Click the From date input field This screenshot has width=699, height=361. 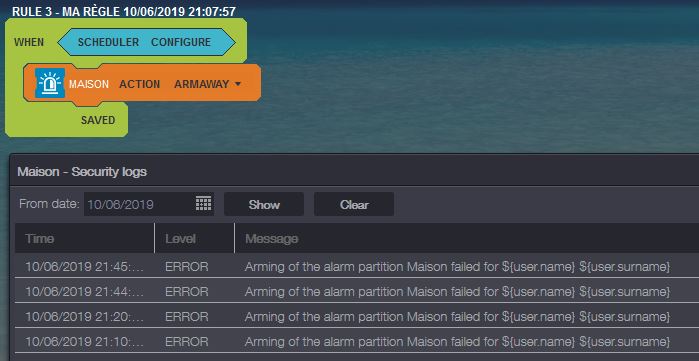(149, 204)
